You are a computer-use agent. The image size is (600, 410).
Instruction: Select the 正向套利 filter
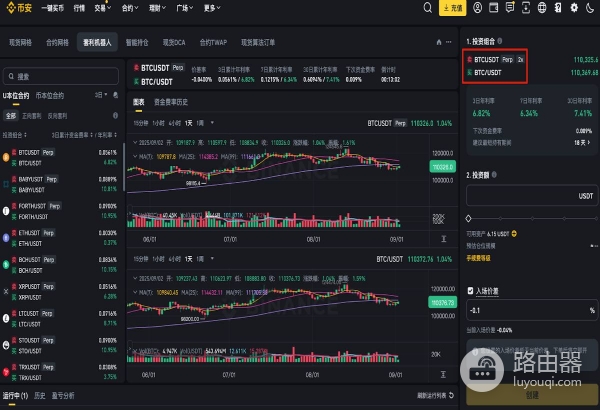(x=31, y=116)
